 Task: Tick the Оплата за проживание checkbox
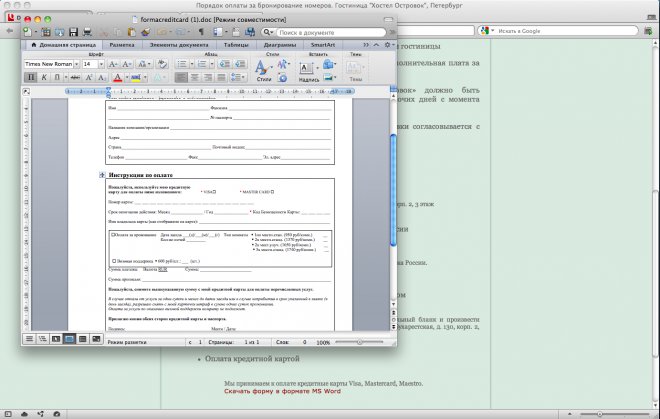click(x=113, y=235)
